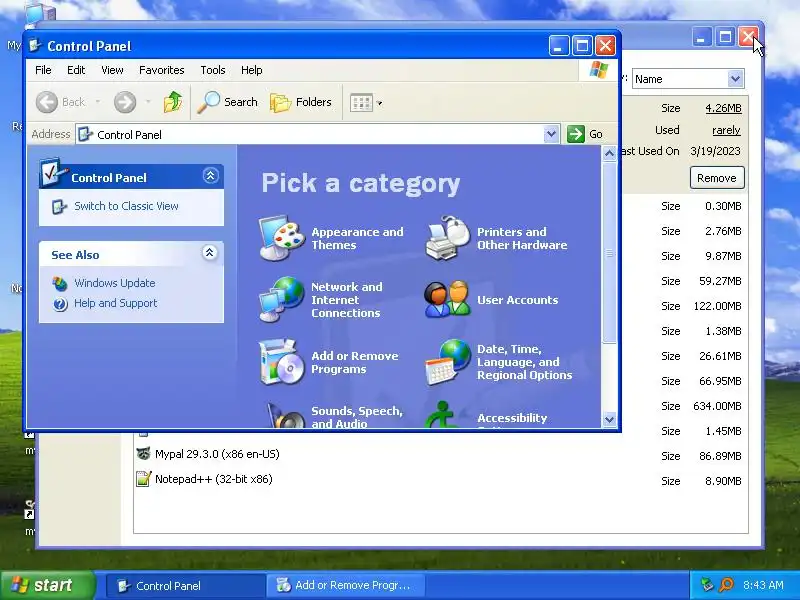Open the Edit menu
This screenshot has width=800, height=600.
tap(76, 70)
